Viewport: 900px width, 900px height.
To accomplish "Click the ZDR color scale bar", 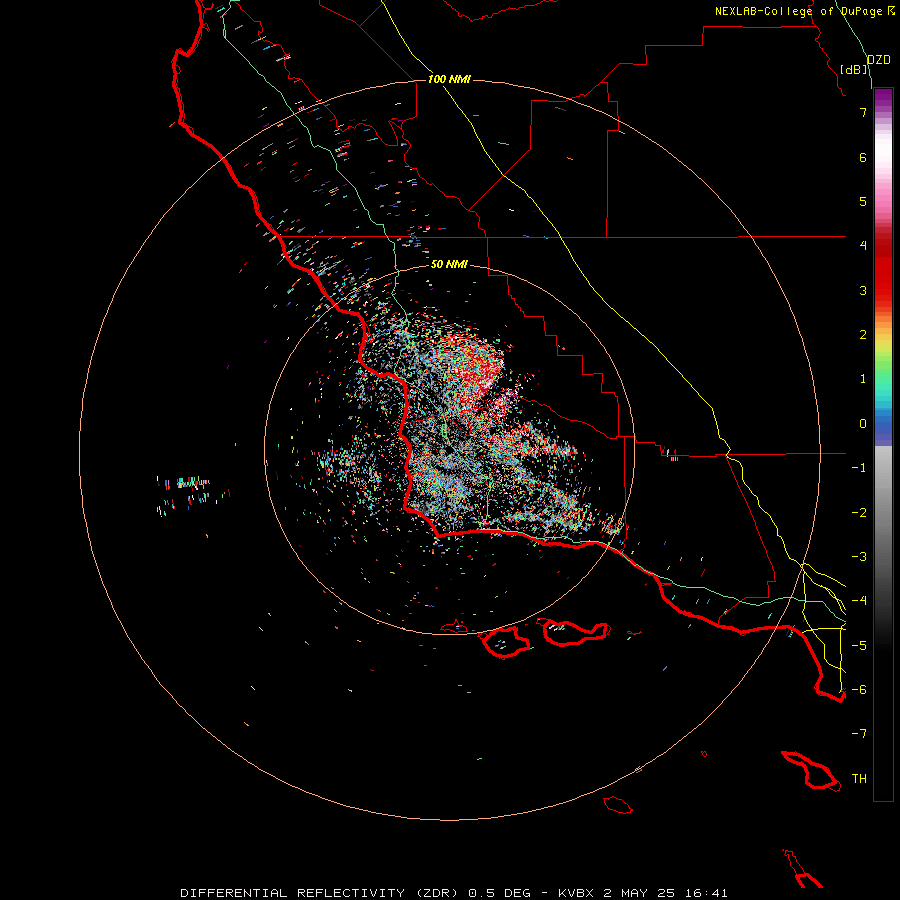I will coord(883,444).
